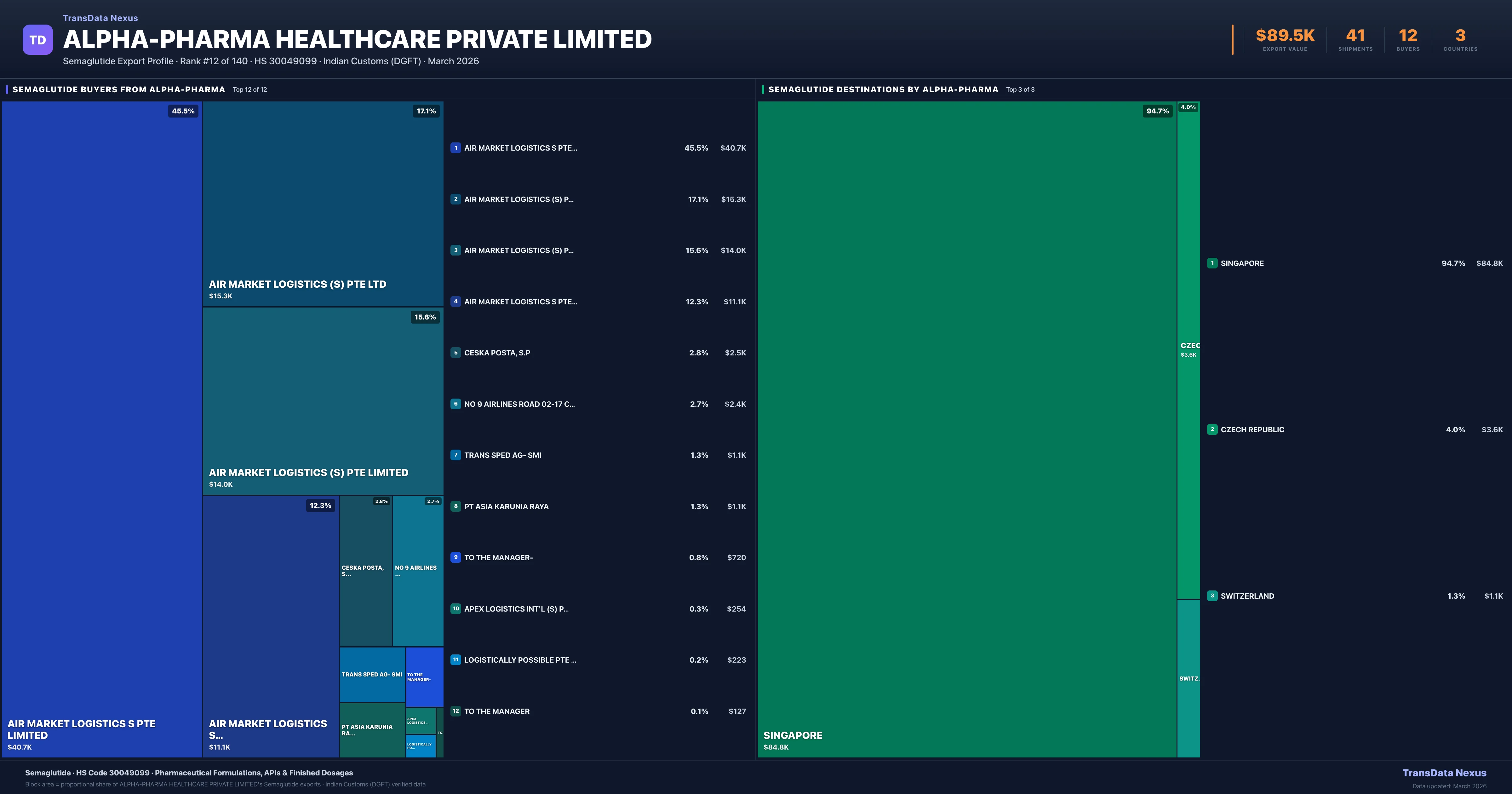Click rank badge 1 beside SINGAPORE

point(1212,263)
